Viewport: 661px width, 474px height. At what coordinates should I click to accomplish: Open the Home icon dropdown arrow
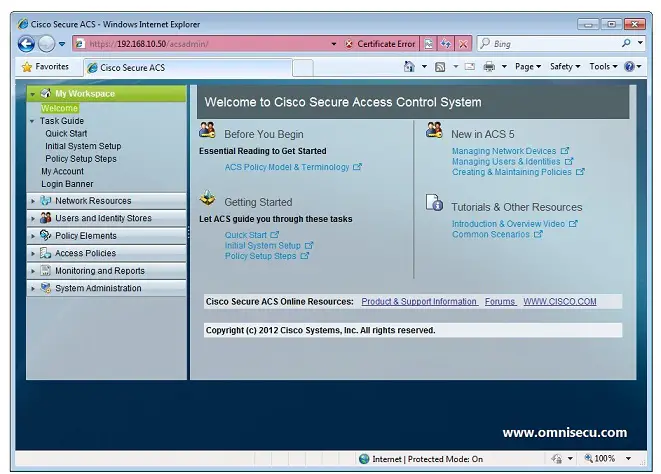point(424,67)
